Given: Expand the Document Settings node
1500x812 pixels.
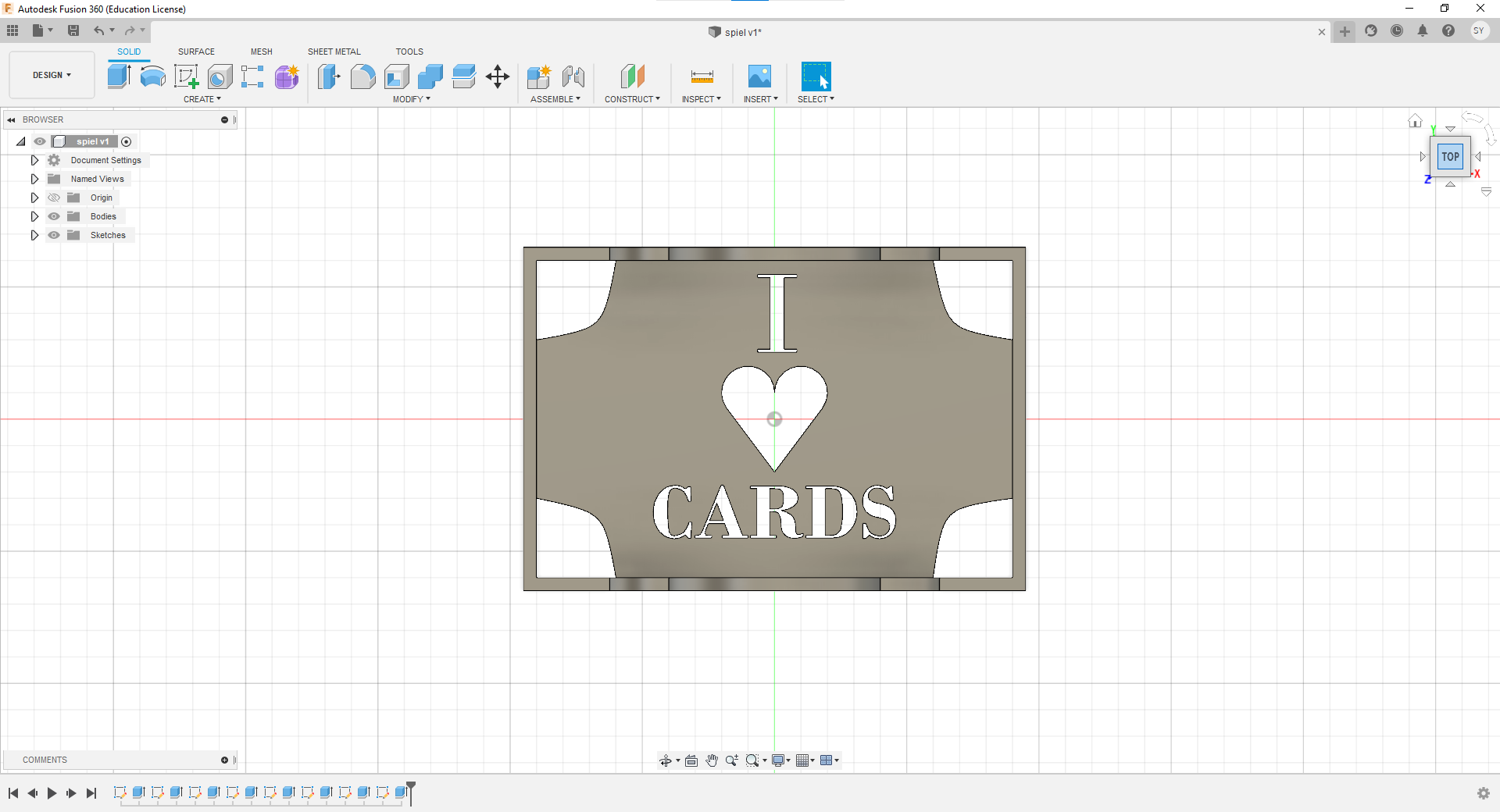Looking at the screenshot, I should click(x=34, y=160).
